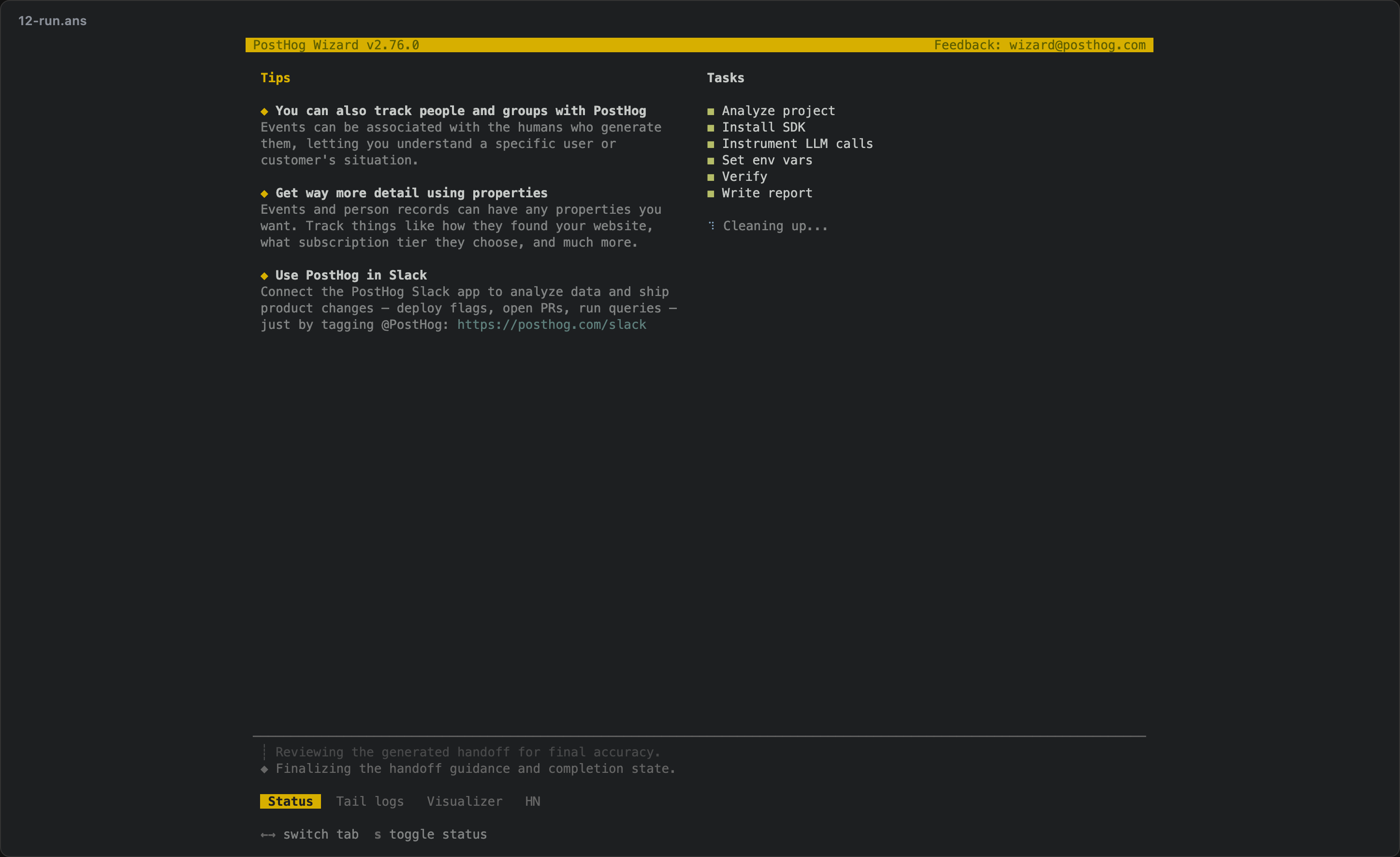Image resolution: width=1400 pixels, height=857 pixels.
Task: Select tip title 'Get way more detail using properties'
Action: pos(411,193)
